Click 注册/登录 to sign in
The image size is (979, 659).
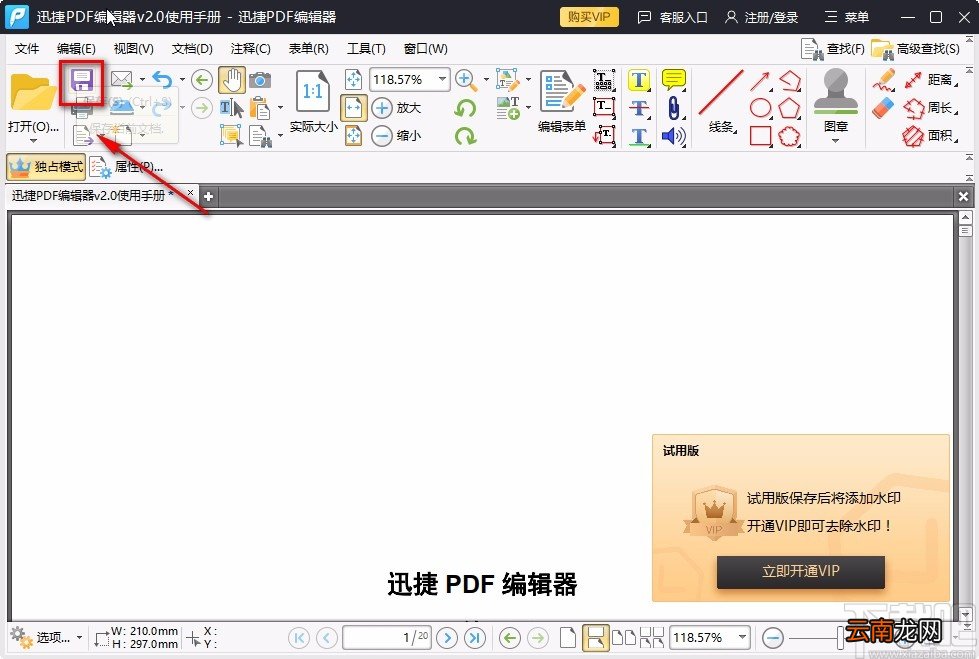(762, 17)
